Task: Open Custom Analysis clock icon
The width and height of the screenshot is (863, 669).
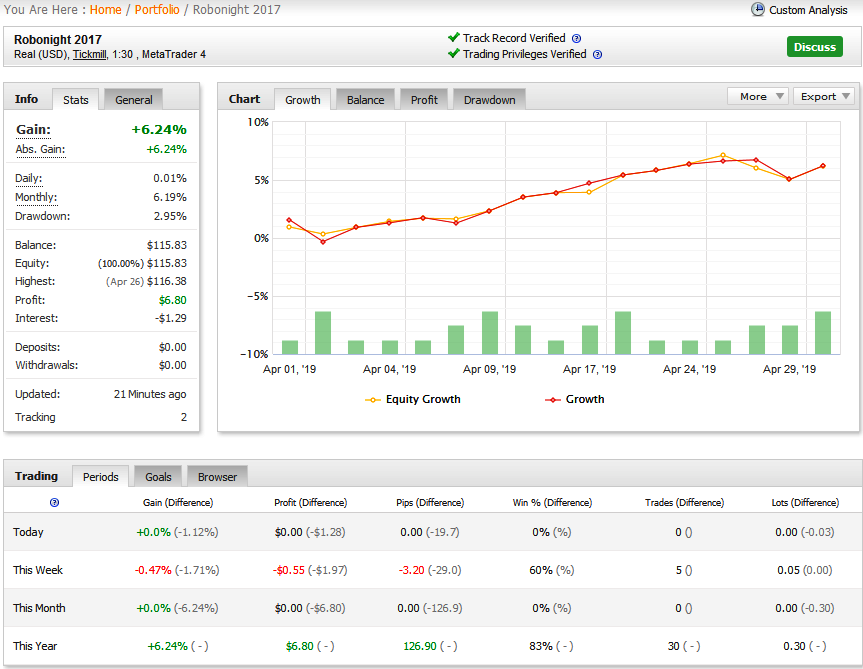Action: pyautogui.click(x=758, y=9)
